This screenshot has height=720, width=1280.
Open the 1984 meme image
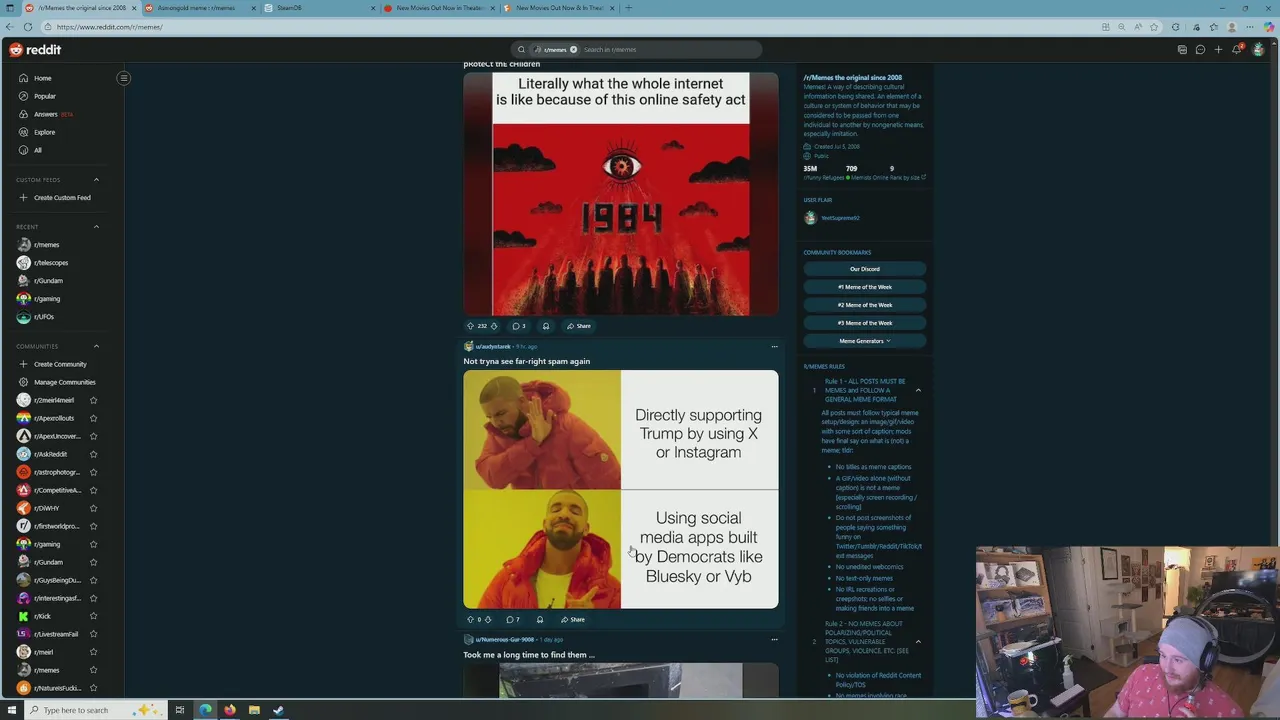point(621,194)
